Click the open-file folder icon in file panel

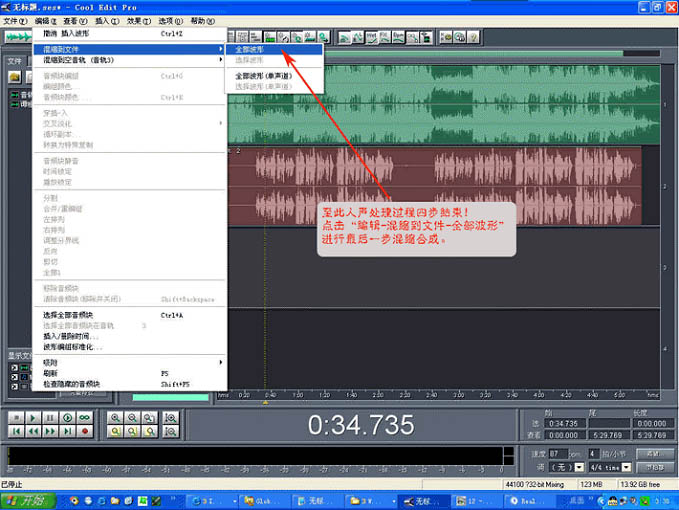point(14,77)
